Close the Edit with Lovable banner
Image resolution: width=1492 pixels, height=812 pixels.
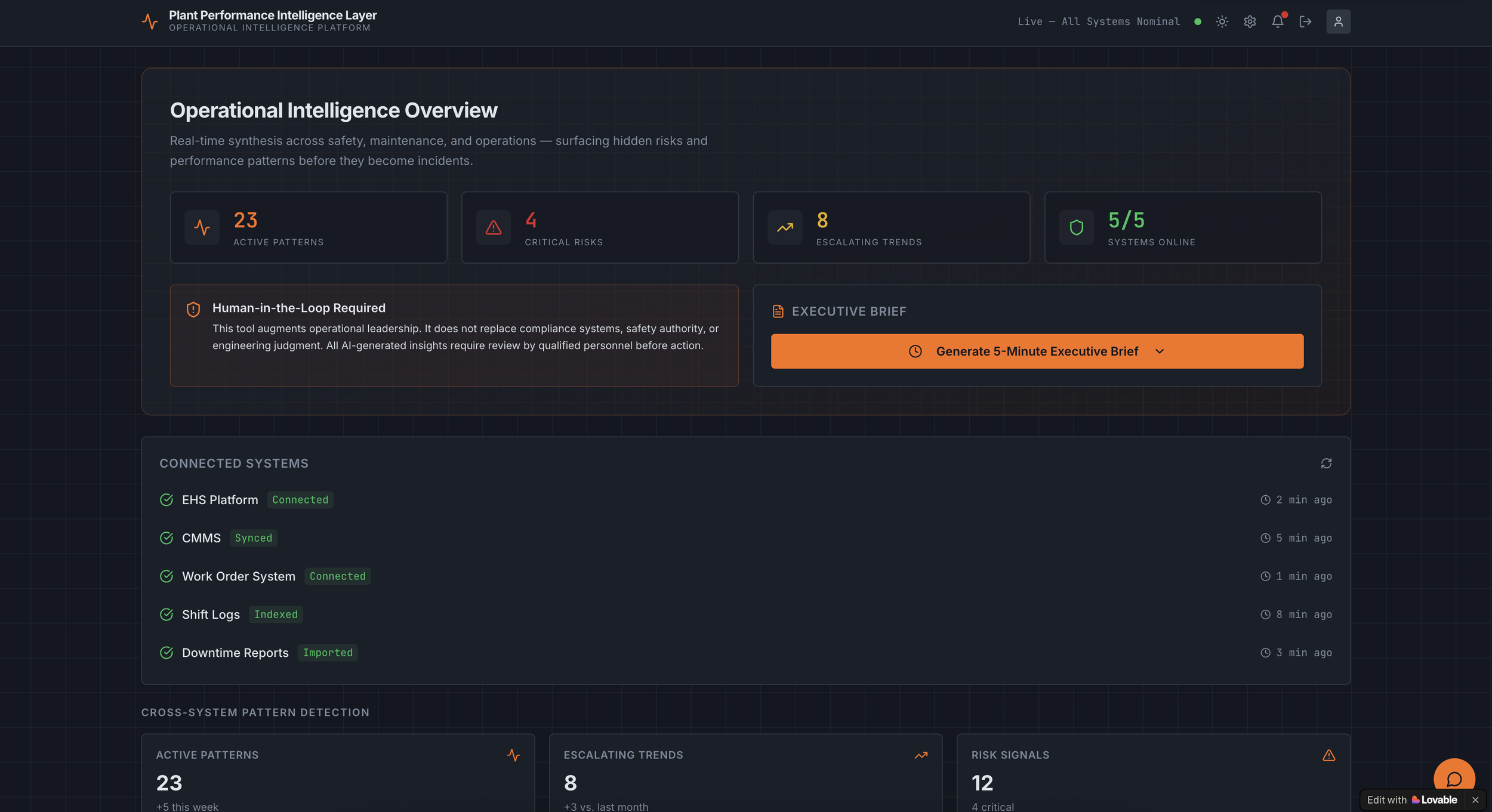[1475, 800]
